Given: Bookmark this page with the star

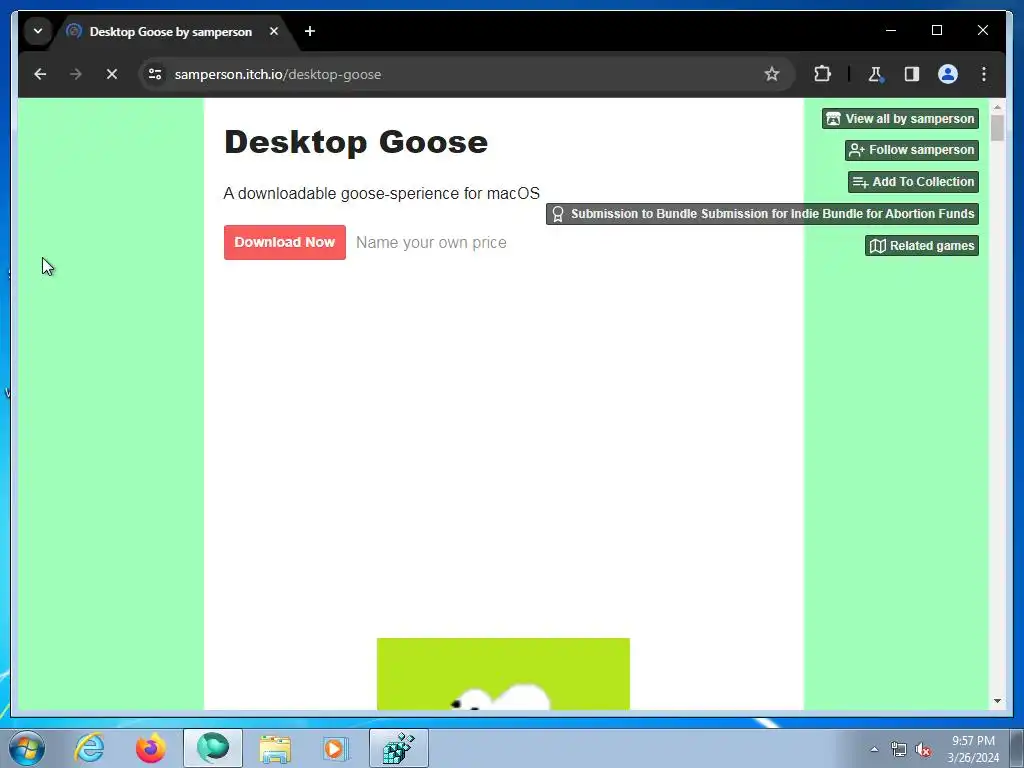Looking at the screenshot, I should (x=771, y=74).
